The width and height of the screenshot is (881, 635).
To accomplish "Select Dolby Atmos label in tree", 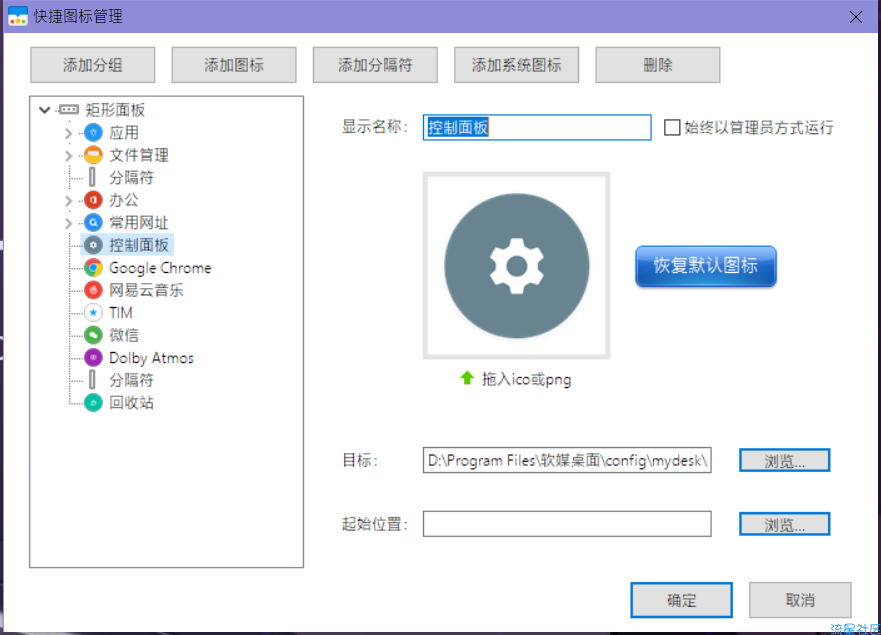I will (x=151, y=358).
